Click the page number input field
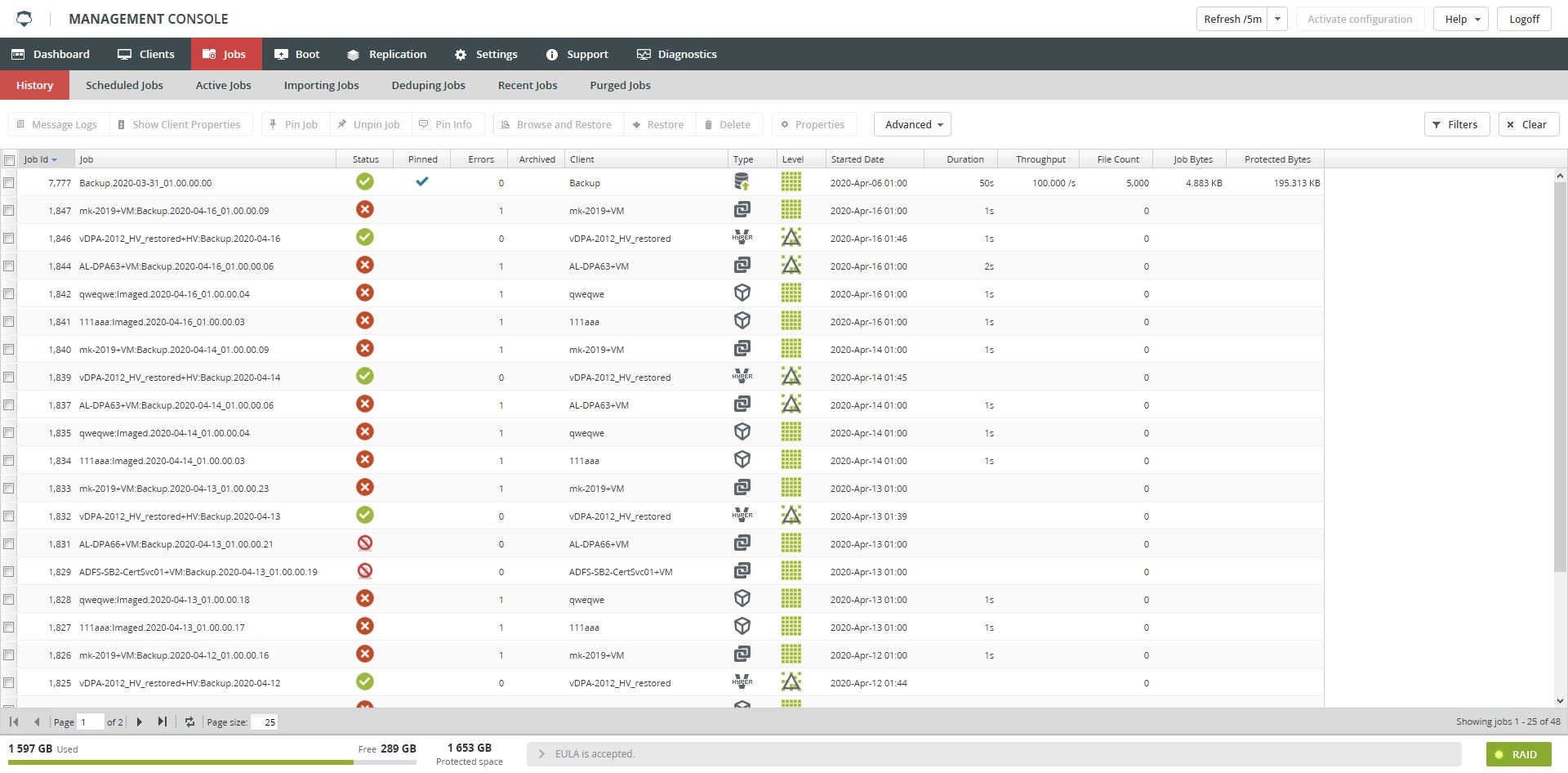This screenshot has height=773, width=1568. click(x=90, y=722)
